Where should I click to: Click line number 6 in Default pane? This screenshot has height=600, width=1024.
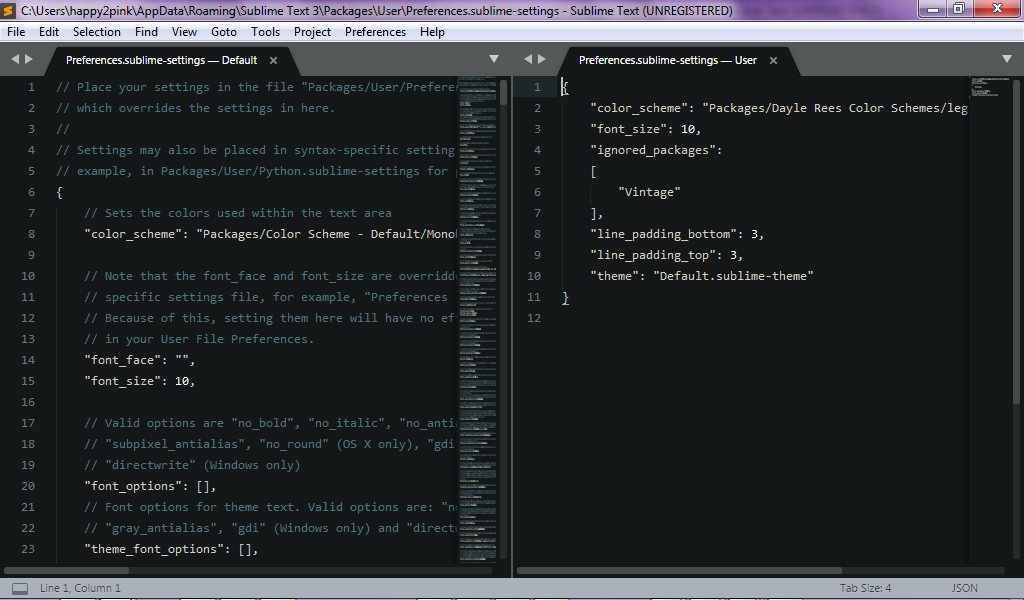[x=31, y=192]
